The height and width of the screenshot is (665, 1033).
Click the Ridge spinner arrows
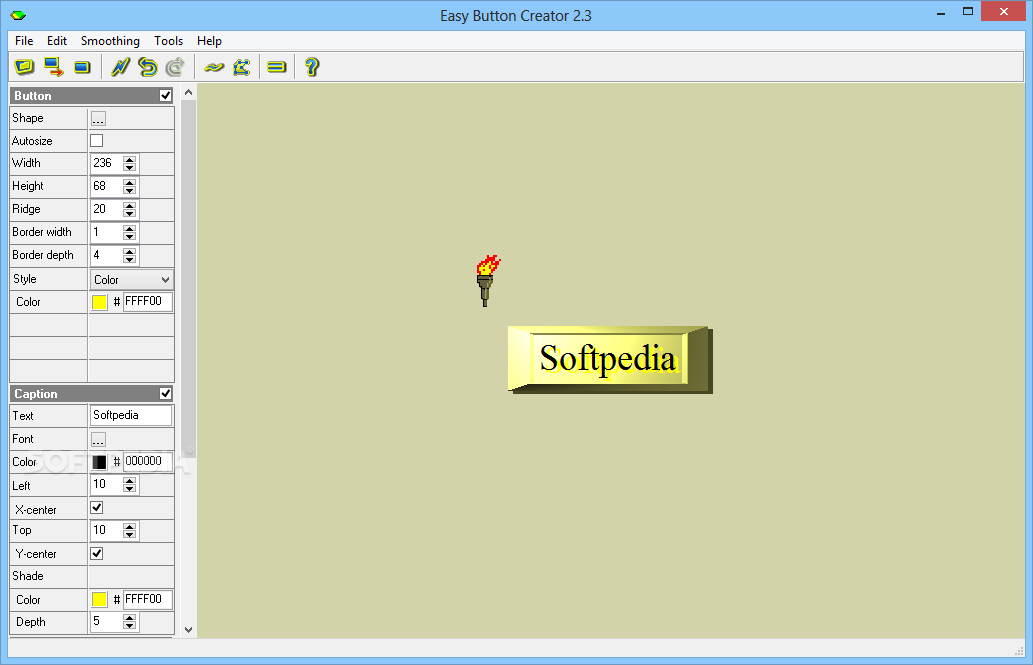[130, 210]
